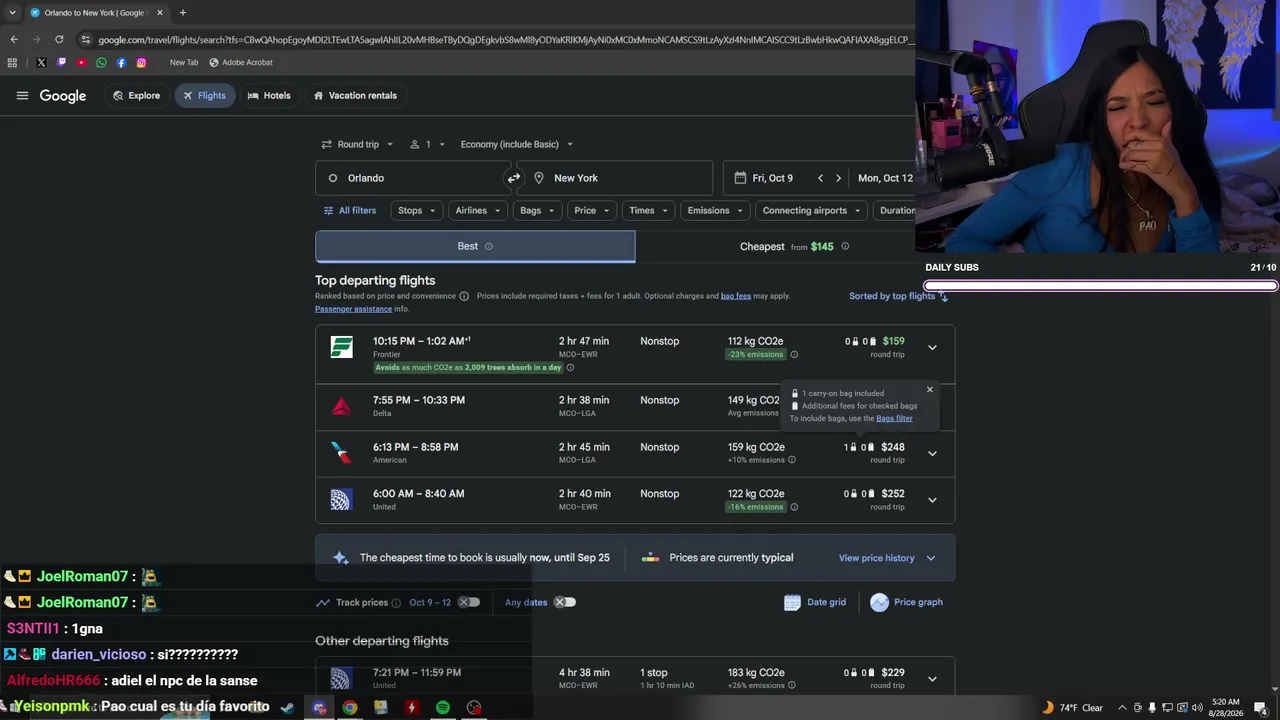Screen dimensions: 1280x720
Task: Open the Price graph
Action: coord(906,602)
